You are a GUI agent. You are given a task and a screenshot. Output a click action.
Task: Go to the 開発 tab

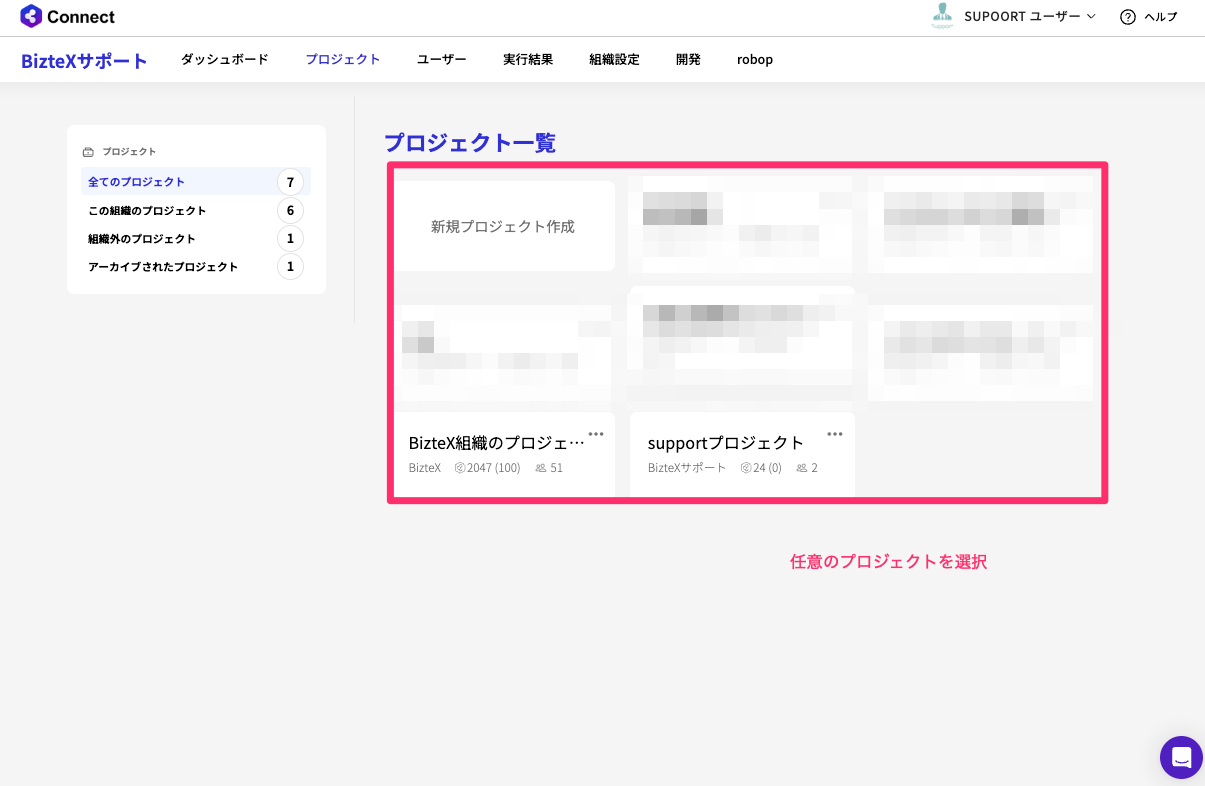(688, 59)
